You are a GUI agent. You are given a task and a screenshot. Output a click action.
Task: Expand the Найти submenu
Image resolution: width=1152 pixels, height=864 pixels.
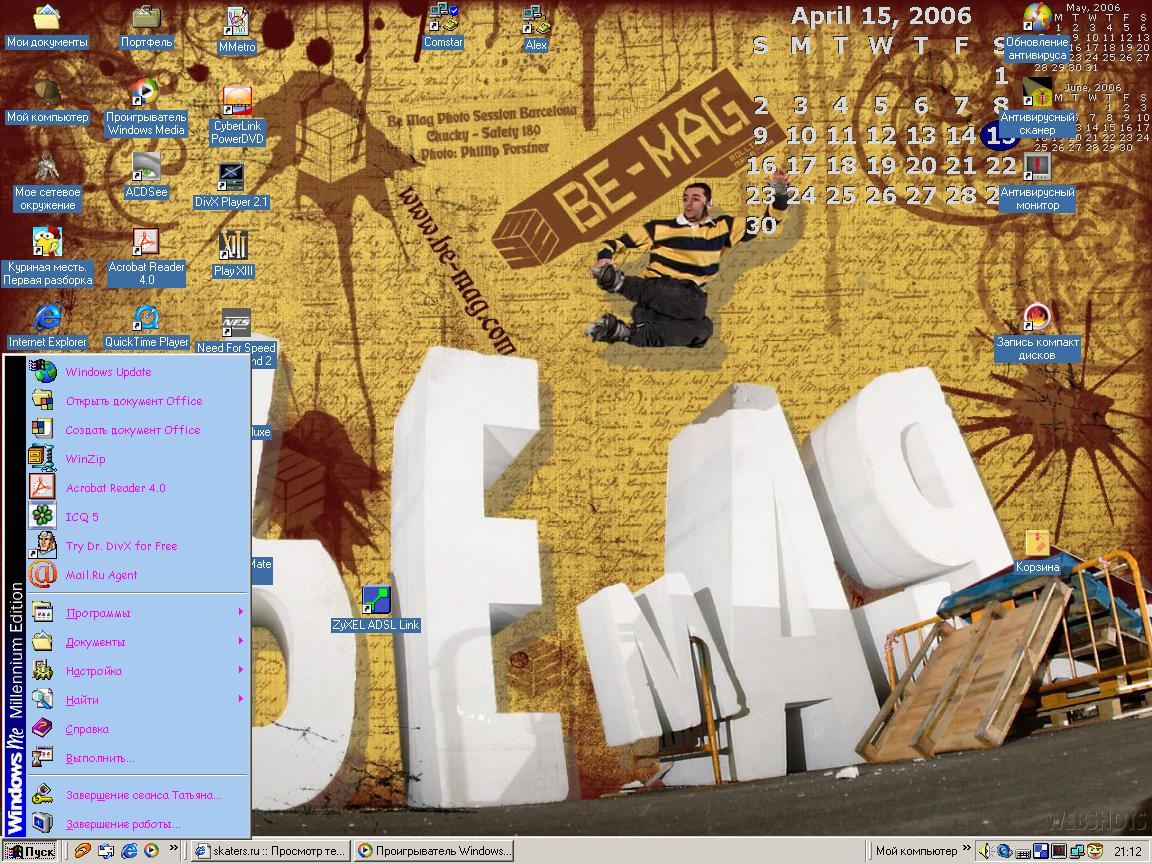coord(82,700)
